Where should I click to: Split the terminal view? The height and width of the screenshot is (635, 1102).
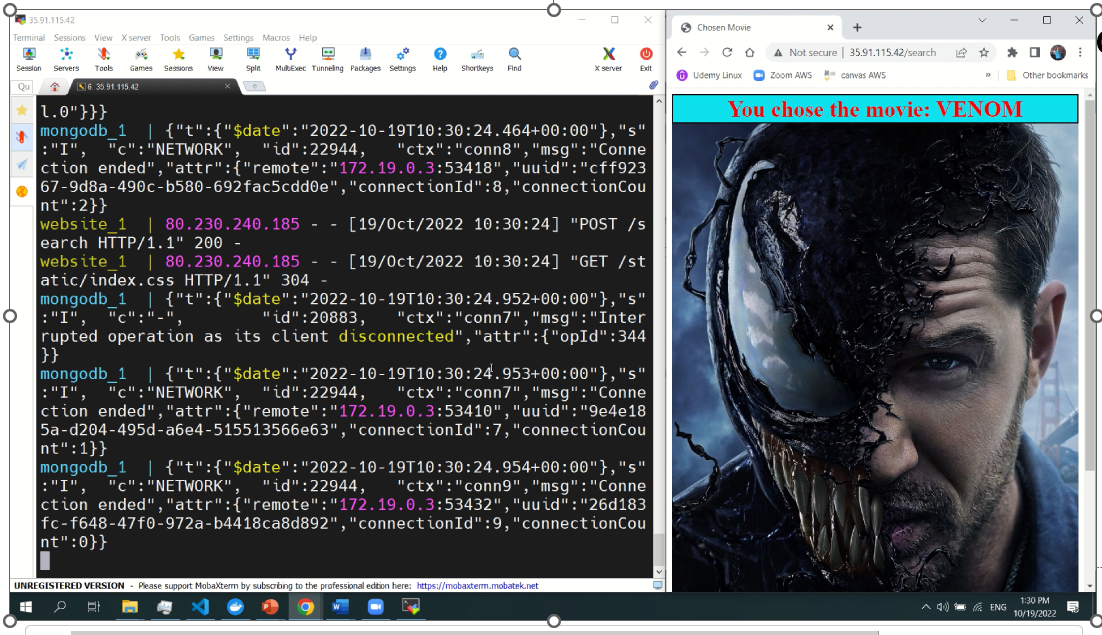pos(253,55)
